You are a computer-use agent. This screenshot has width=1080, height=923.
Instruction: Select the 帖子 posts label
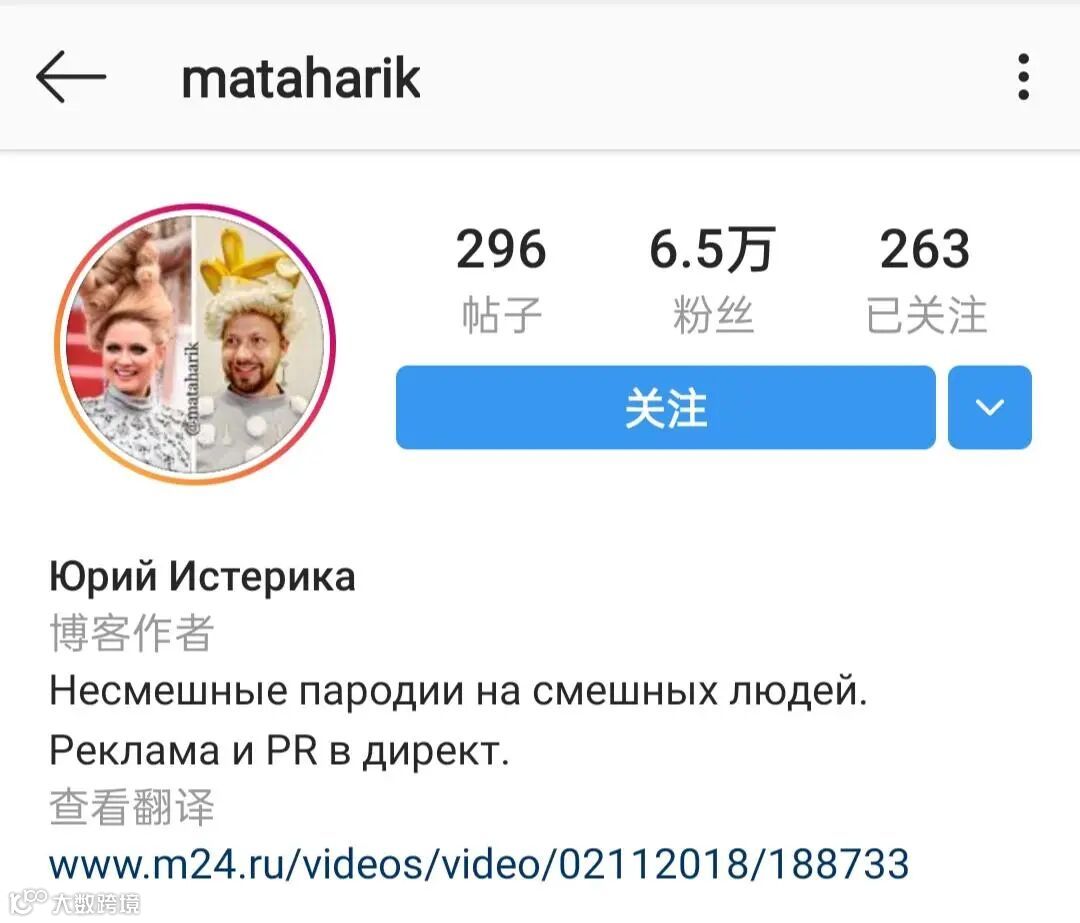501,315
